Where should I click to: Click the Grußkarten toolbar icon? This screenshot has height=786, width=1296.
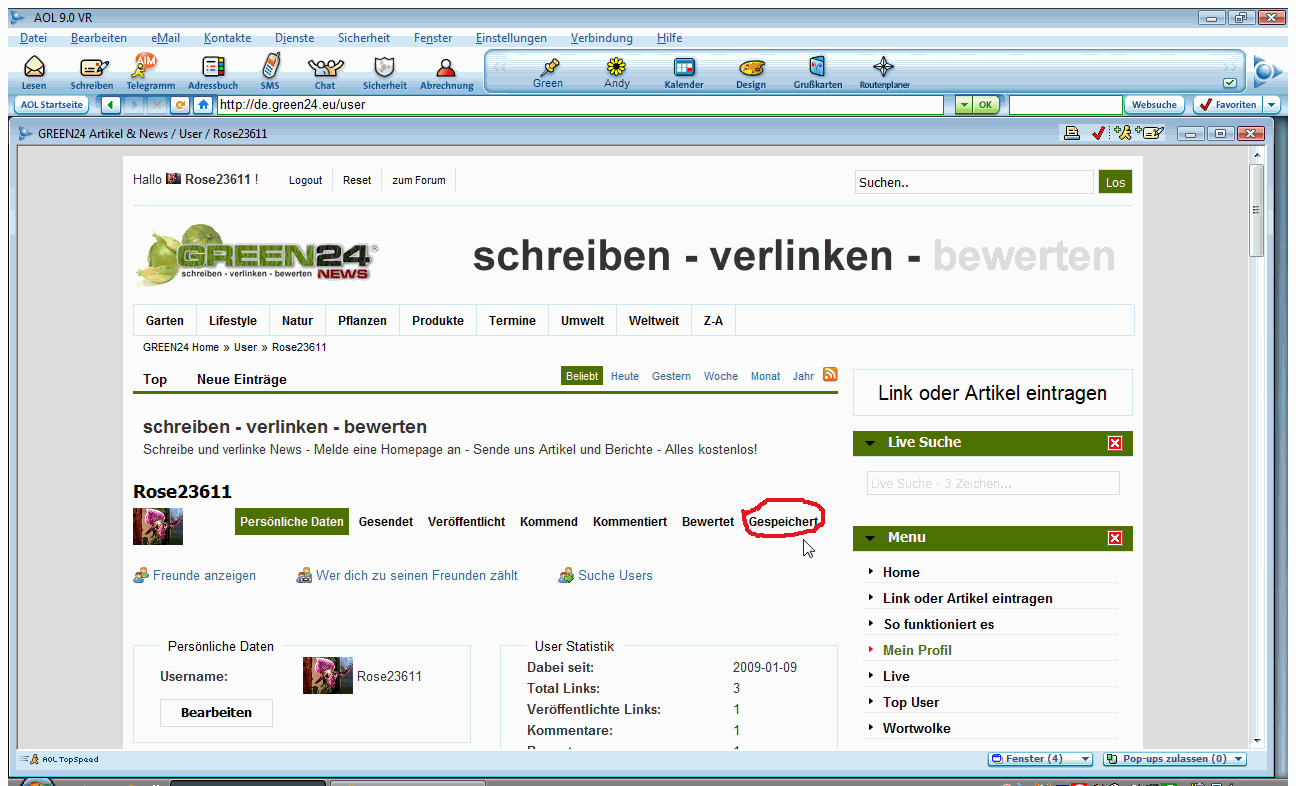817,69
